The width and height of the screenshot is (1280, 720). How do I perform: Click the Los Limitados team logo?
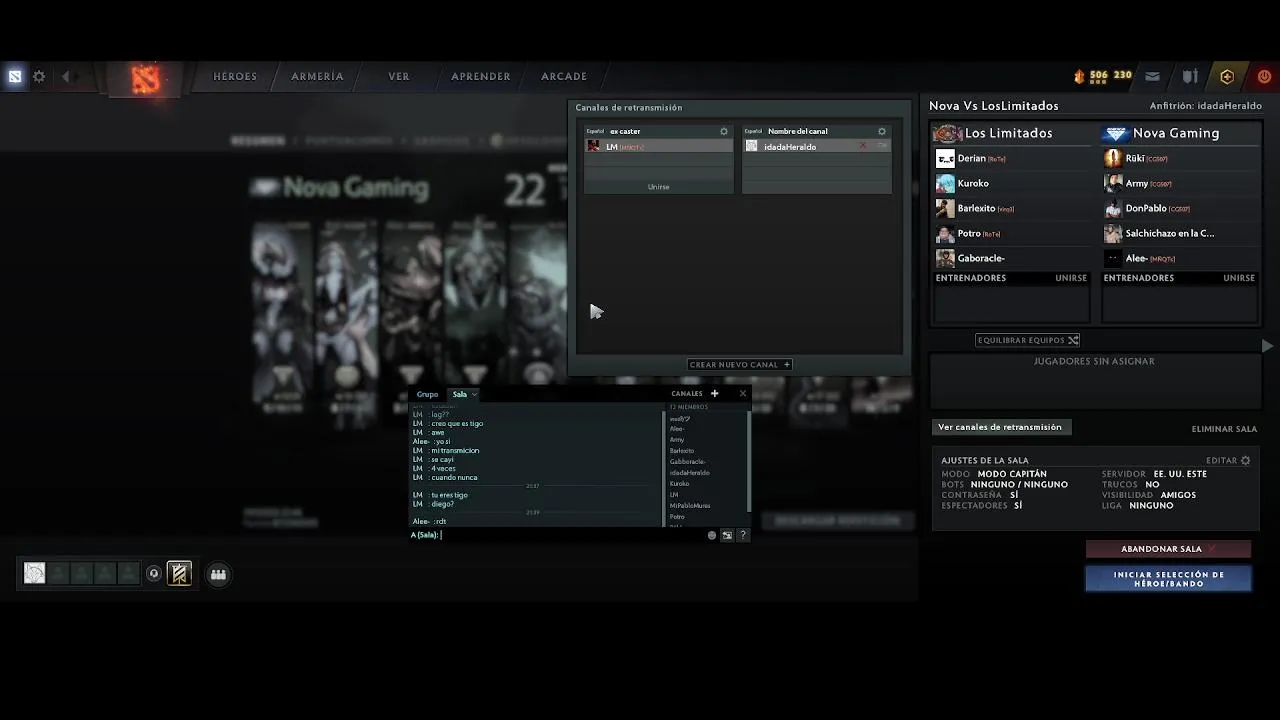(948, 133)
